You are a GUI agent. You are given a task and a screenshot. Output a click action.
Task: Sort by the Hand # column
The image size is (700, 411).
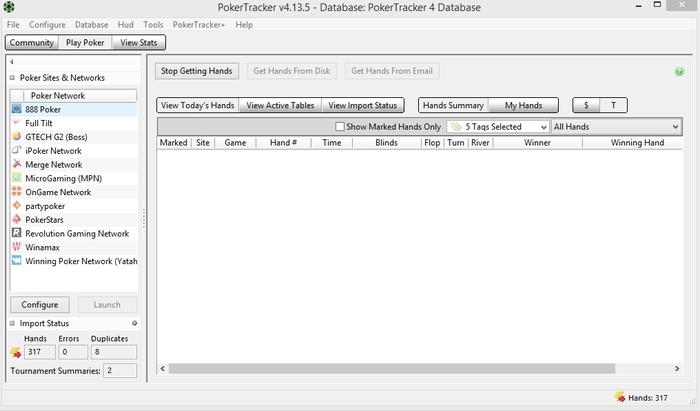[283, 143]
